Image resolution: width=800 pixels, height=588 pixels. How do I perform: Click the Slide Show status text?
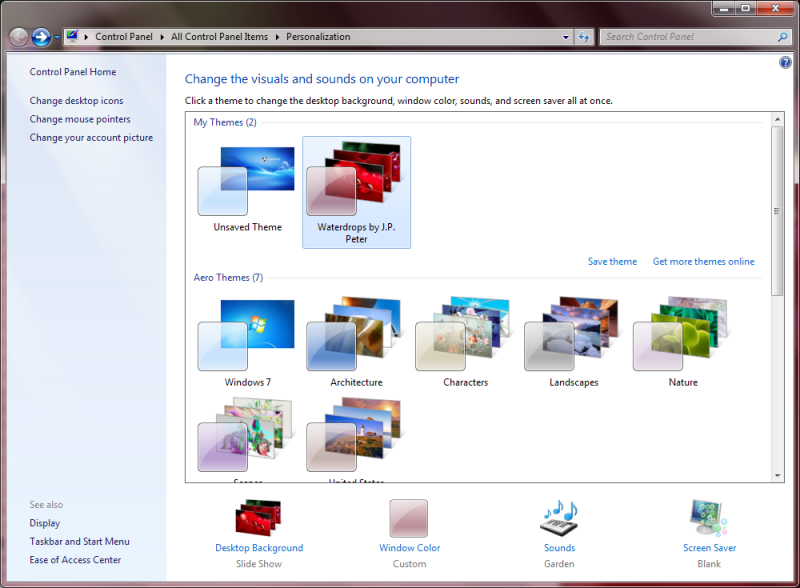click(259, 564)
